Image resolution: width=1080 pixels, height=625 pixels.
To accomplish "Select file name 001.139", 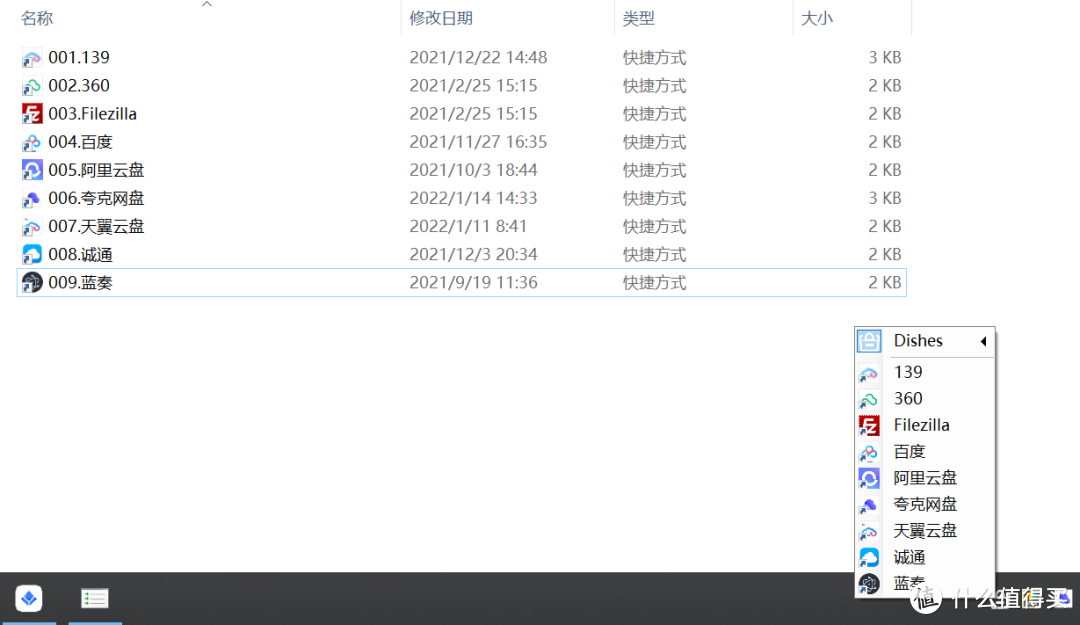I will click(79, 57).
